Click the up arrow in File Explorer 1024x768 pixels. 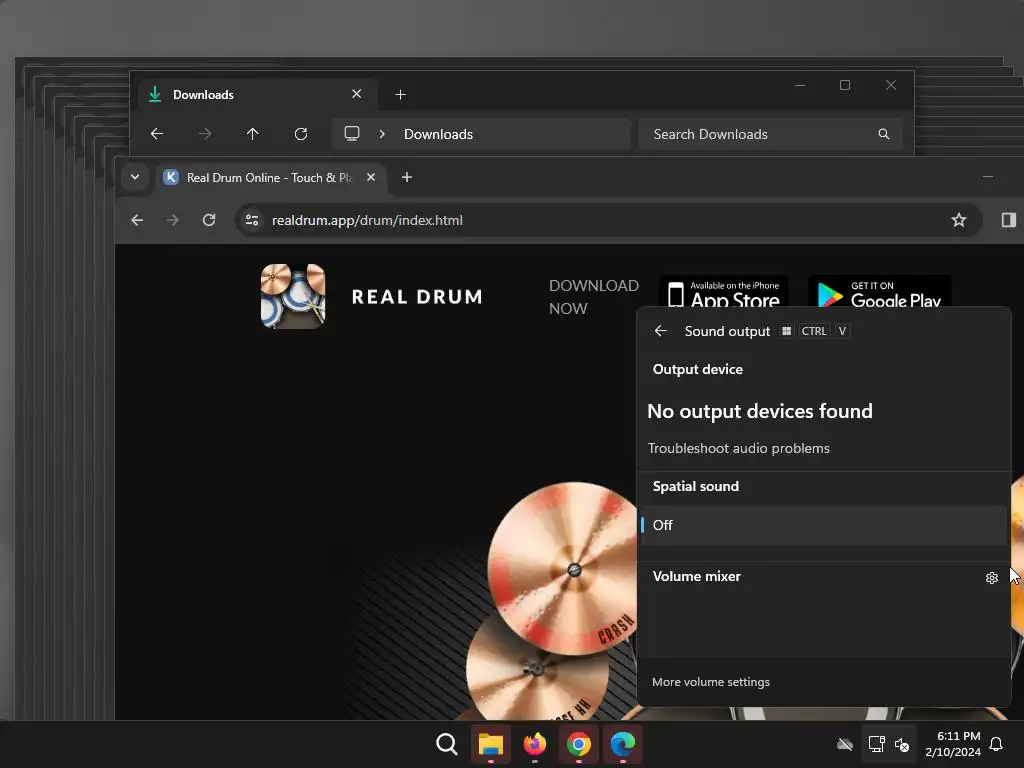pos(253,134)
